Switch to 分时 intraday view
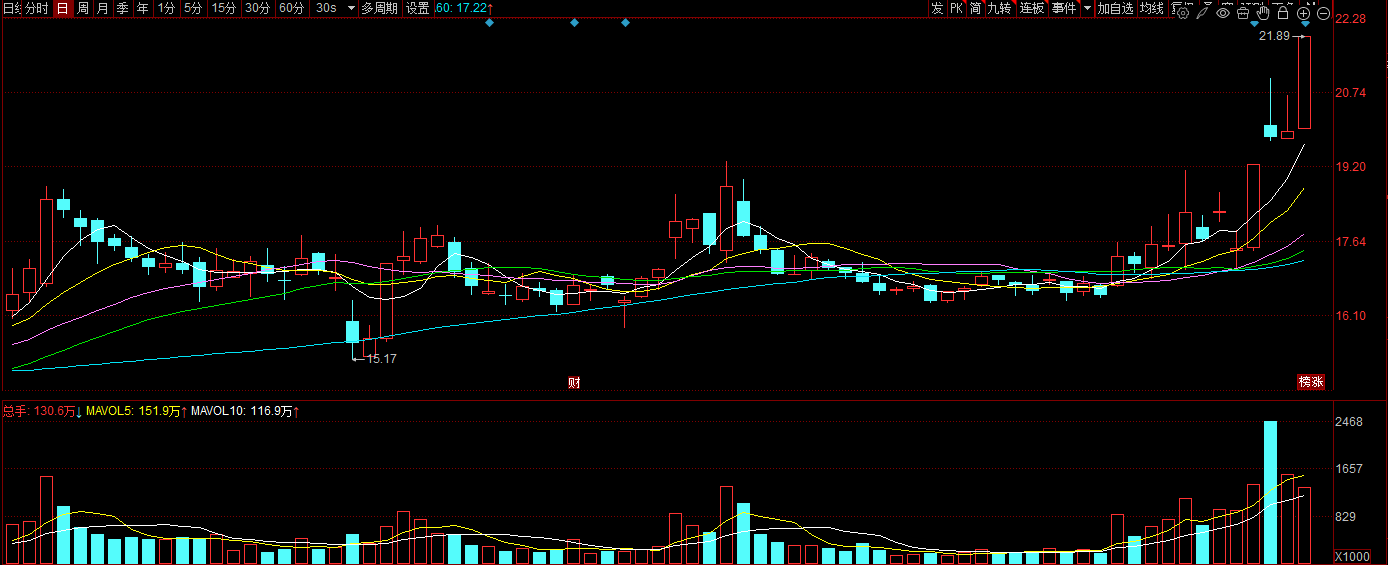The height and width of the screenshot is (565, 1388). click(36, 8)
